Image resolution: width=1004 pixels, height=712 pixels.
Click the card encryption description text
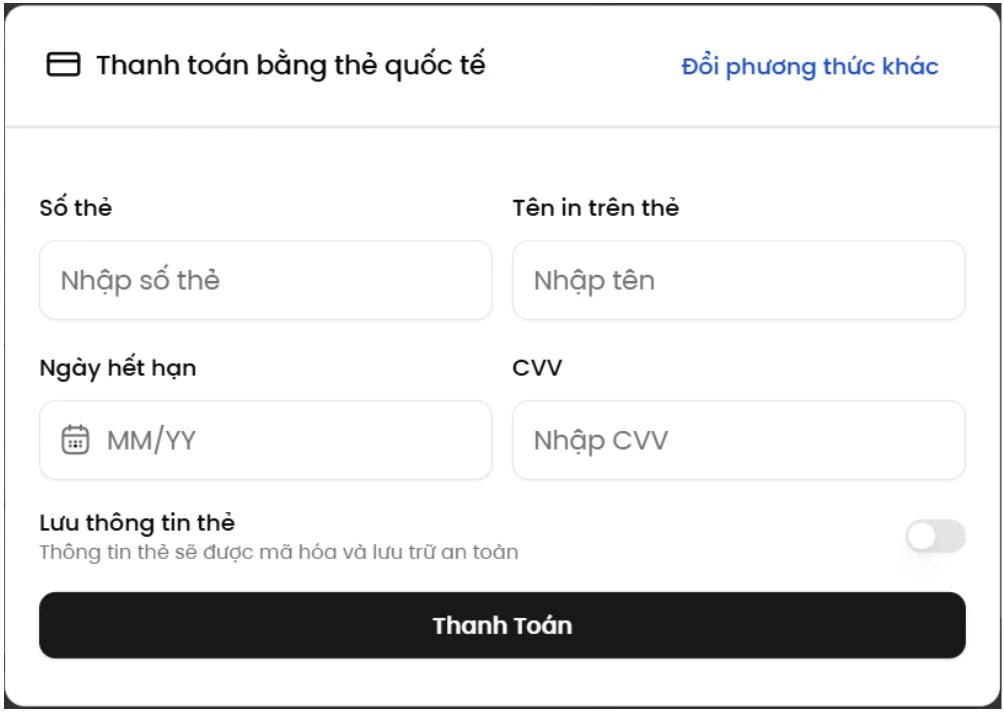[x=279, y=552]
